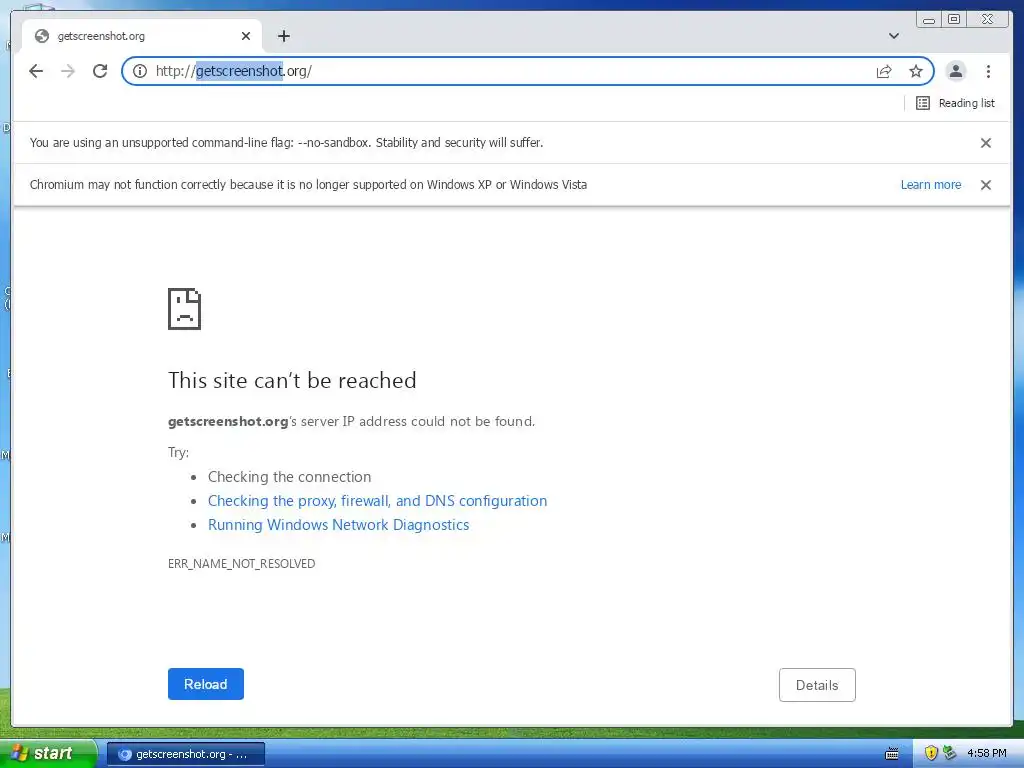The height and width of the screenshot is (768, 1024).
Task: Dismiss the no-sandbox warning bar
Action: point(986,143)
